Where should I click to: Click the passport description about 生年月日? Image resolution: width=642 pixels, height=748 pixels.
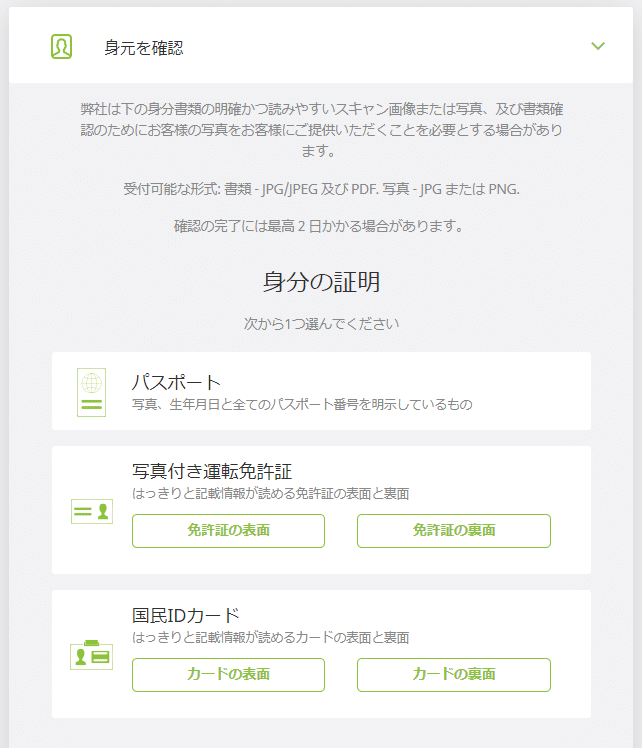tap(302, 405)
